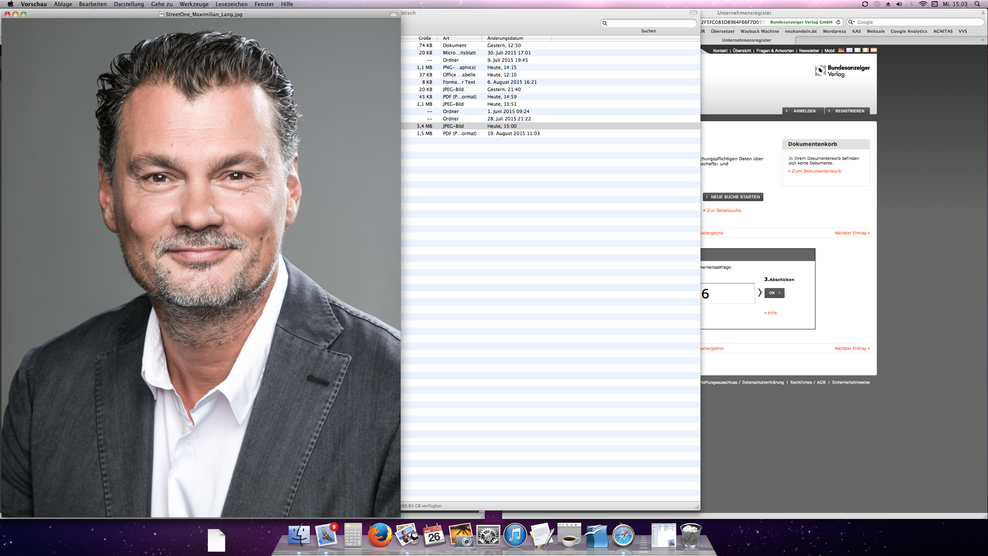Select PDF row dated 19. August 2015 11:03
The height and width of the screenshot is (556, 988).
551,134
